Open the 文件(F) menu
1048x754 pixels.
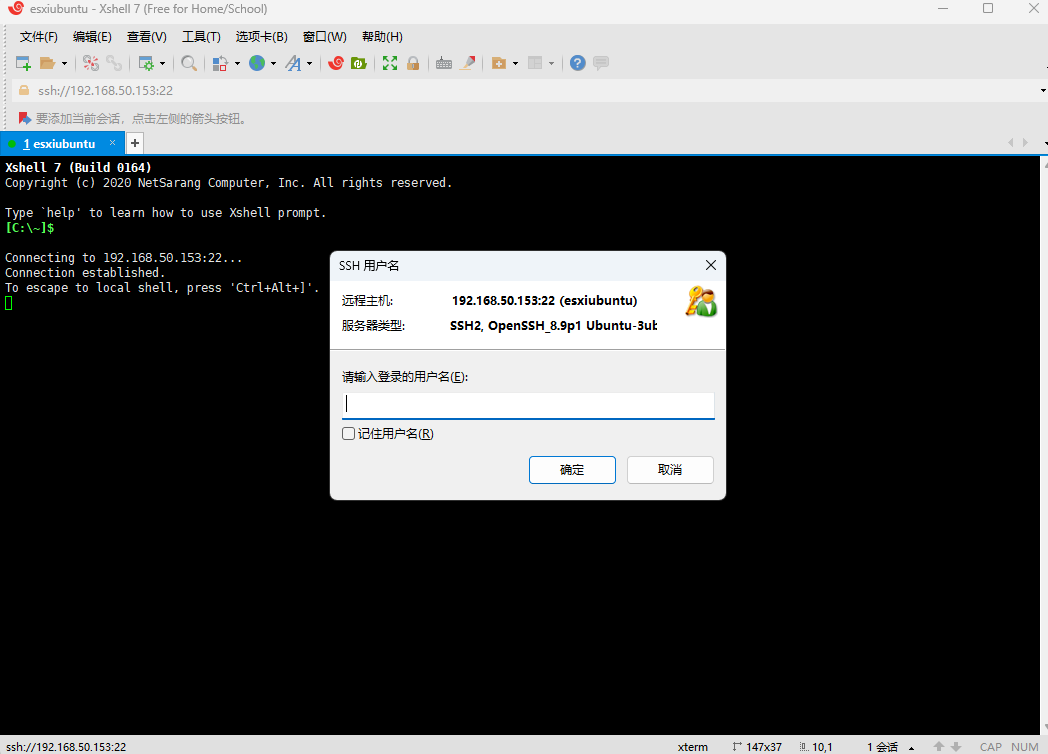tap(39, 37)
